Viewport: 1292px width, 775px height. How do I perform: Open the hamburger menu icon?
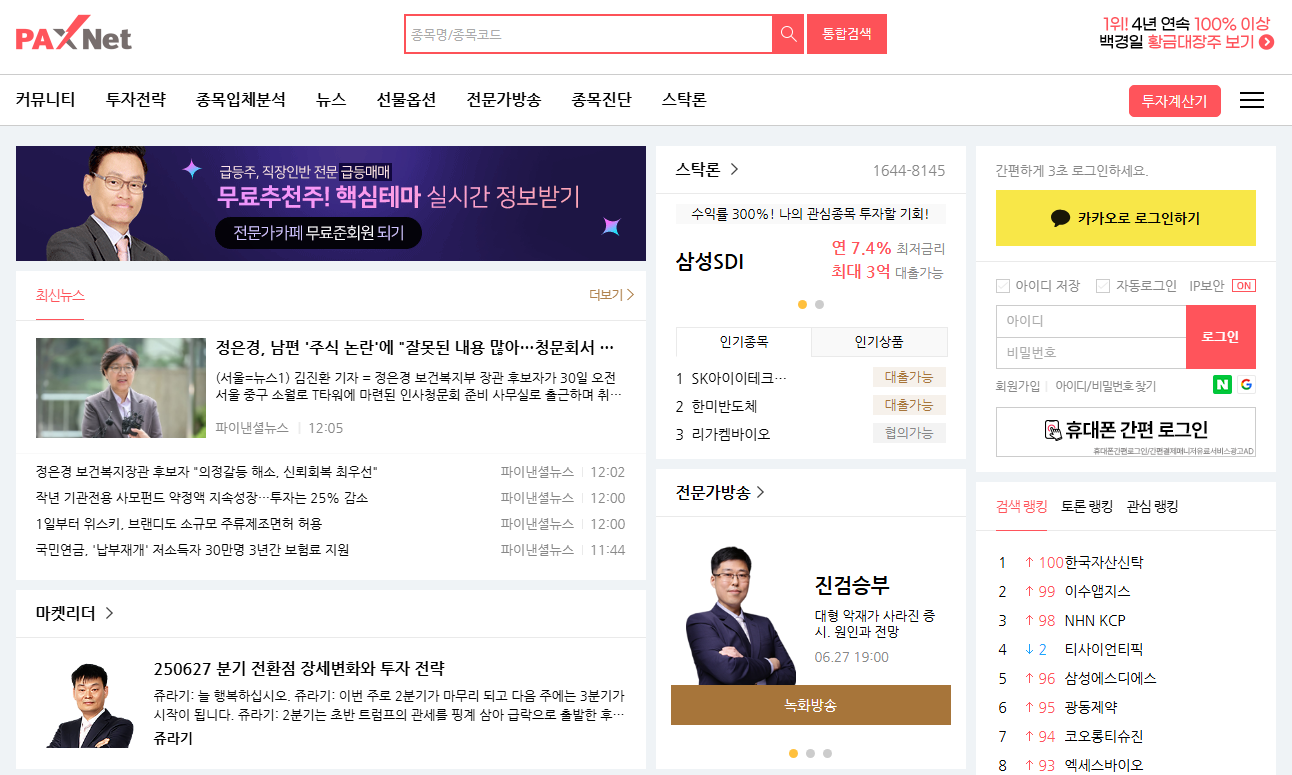1251,100
